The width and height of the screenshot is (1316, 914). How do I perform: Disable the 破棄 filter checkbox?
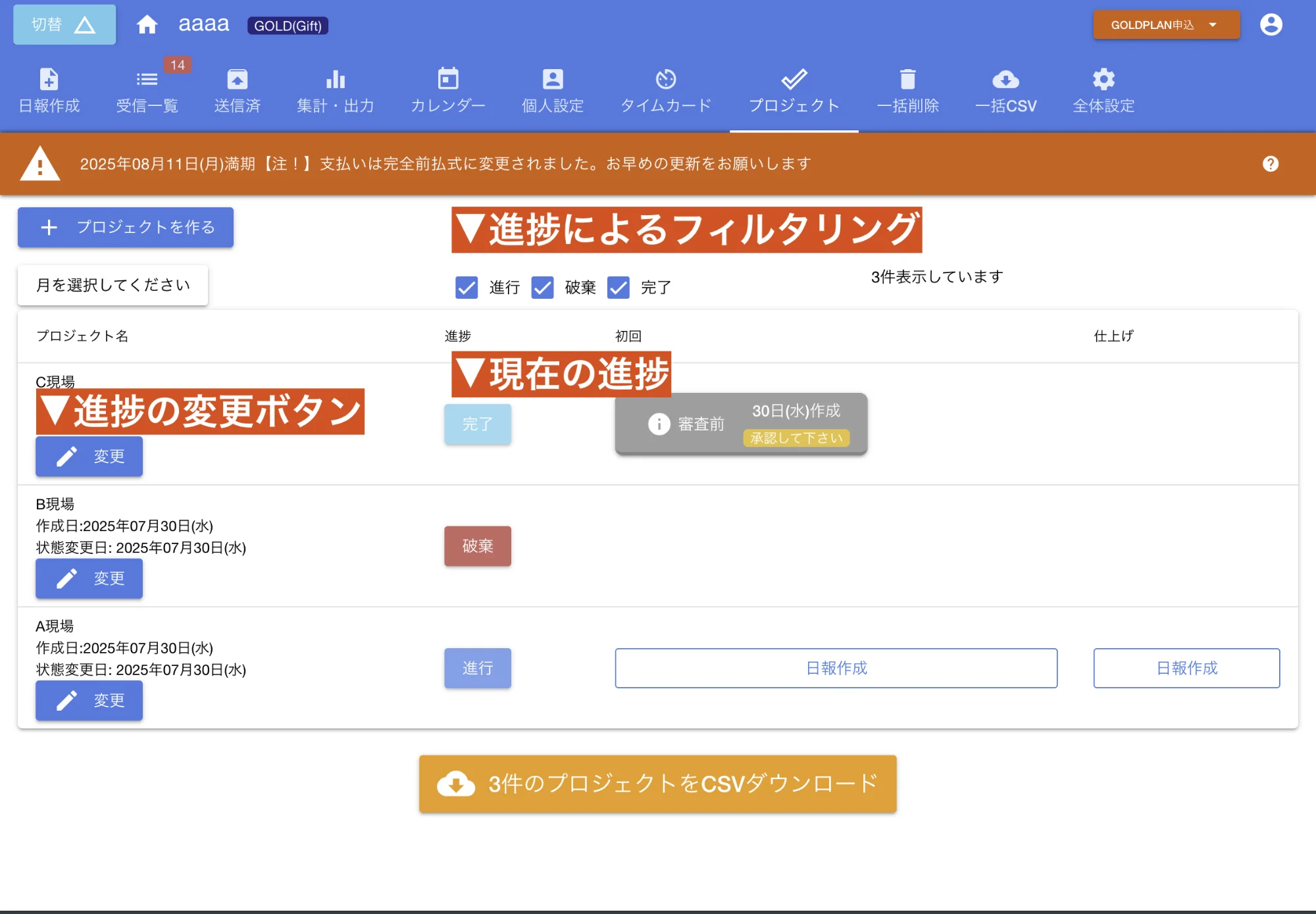pos(542,288)
